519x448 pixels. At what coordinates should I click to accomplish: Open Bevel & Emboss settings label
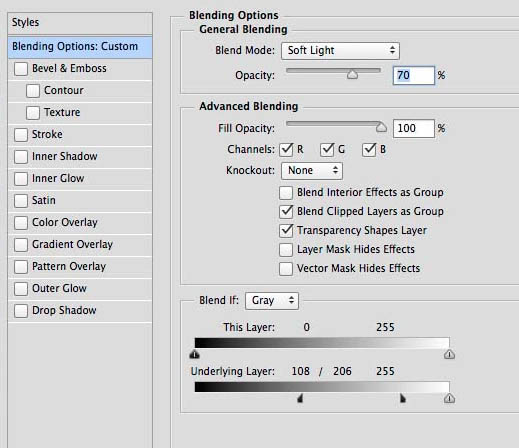[69, 68]
